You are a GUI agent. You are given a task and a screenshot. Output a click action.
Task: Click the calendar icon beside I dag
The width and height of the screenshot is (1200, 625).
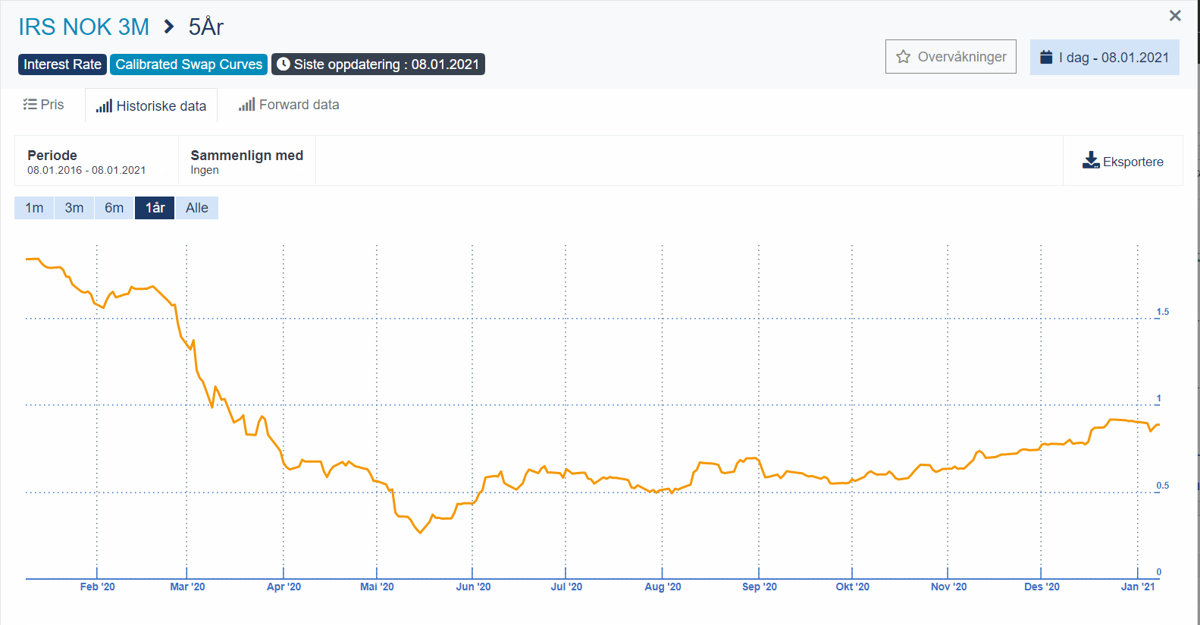pos(1046,57)
